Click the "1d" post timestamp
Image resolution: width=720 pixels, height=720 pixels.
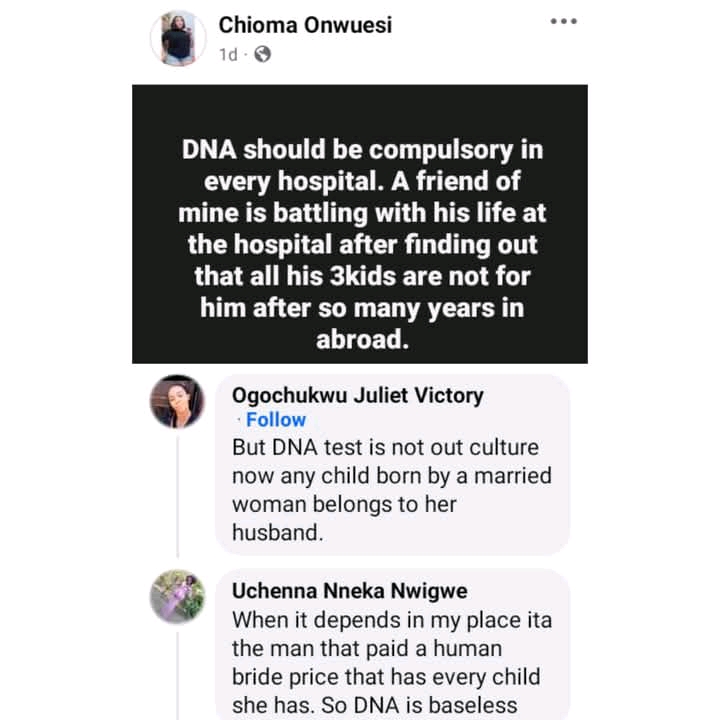tap(230, 56)
